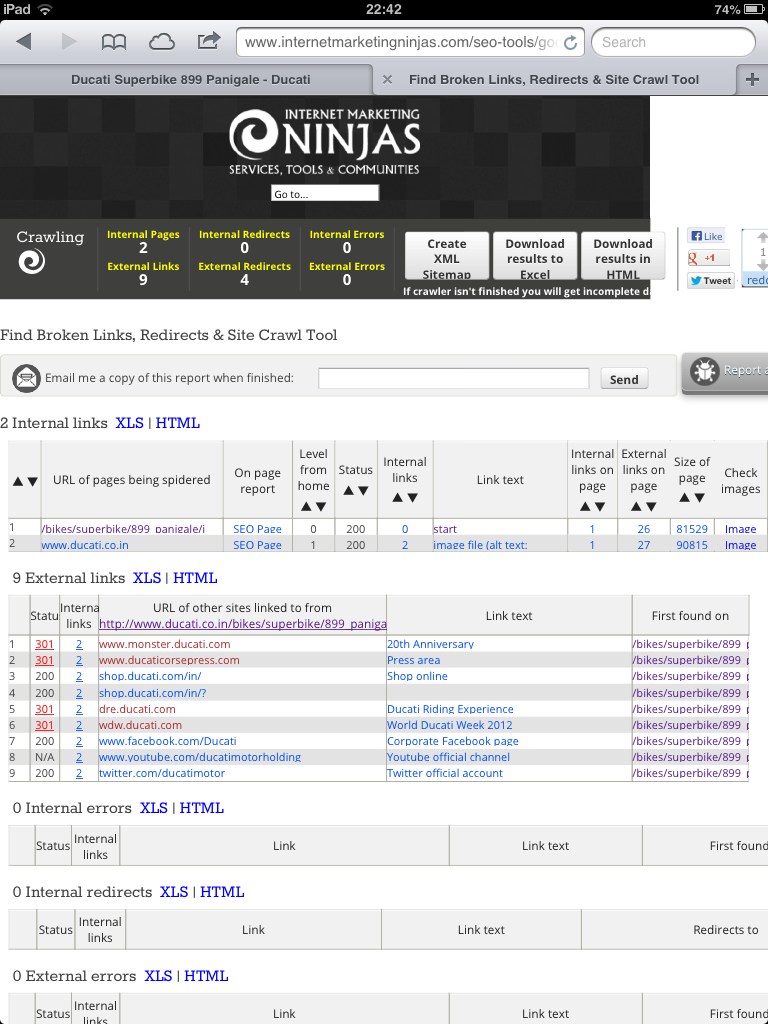
Task: Open the Go to... dropdown
Action: 325,193
